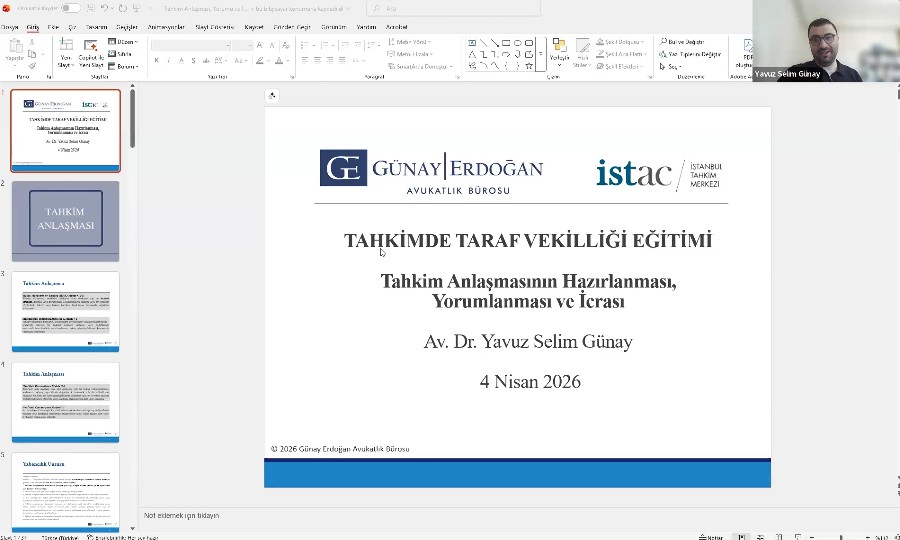
Task: Select the Text Box shape icon
Action: pyautogui.click(x=472, y=42)
